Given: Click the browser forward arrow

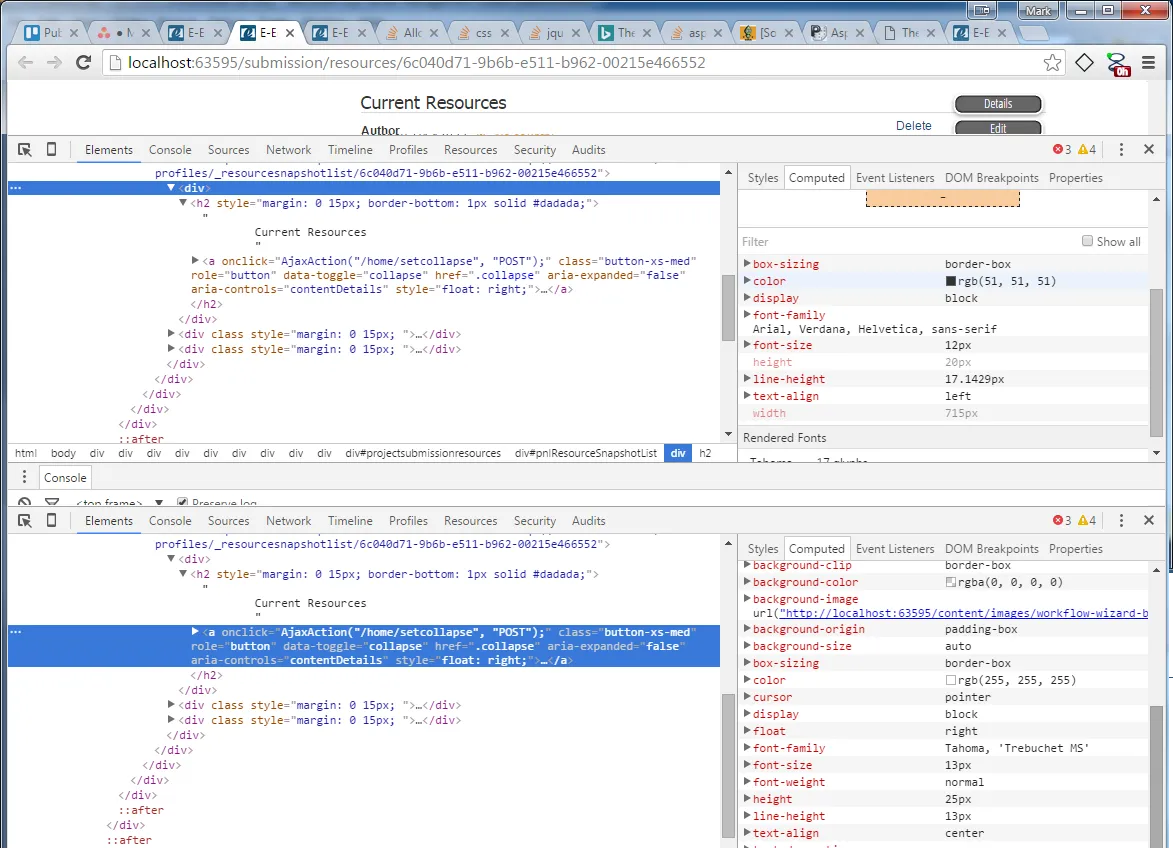Looking at the screenshot, I should click(x=54, y=63).
